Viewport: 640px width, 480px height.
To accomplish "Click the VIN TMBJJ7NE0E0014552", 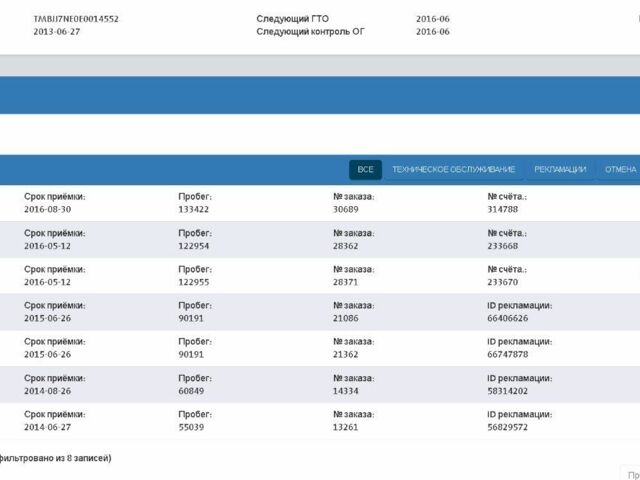I will pyautogui.click(x=76, y=19).
